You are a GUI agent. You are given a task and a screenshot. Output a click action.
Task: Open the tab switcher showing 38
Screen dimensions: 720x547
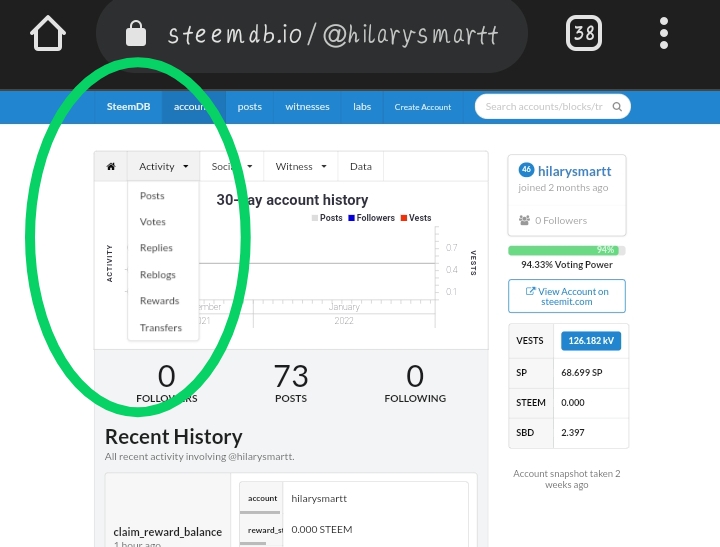pos(584,33)
